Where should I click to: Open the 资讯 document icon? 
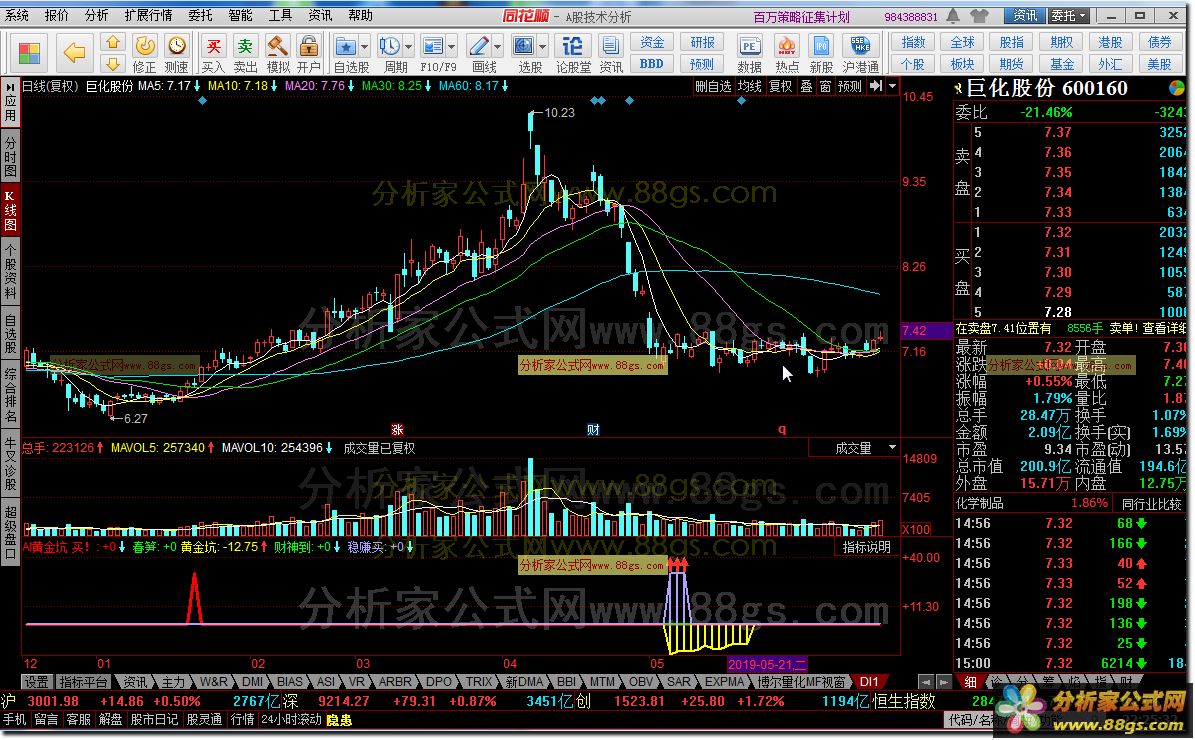point(610,46)
